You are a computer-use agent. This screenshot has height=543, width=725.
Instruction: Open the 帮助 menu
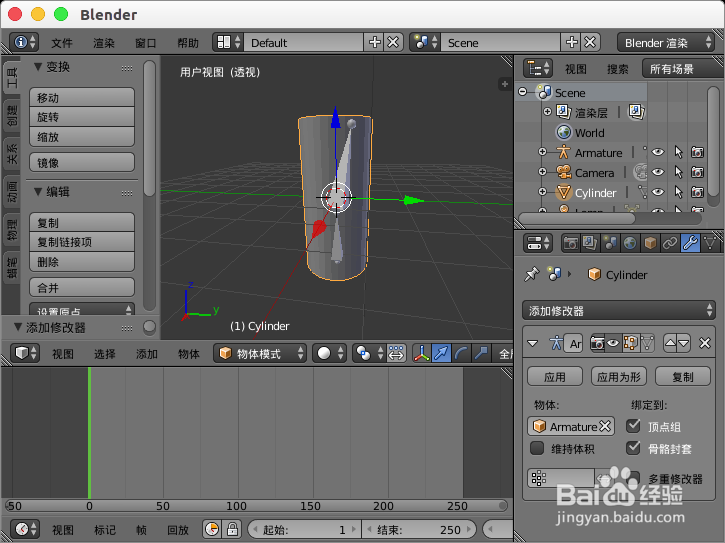(x=188, y=43)
